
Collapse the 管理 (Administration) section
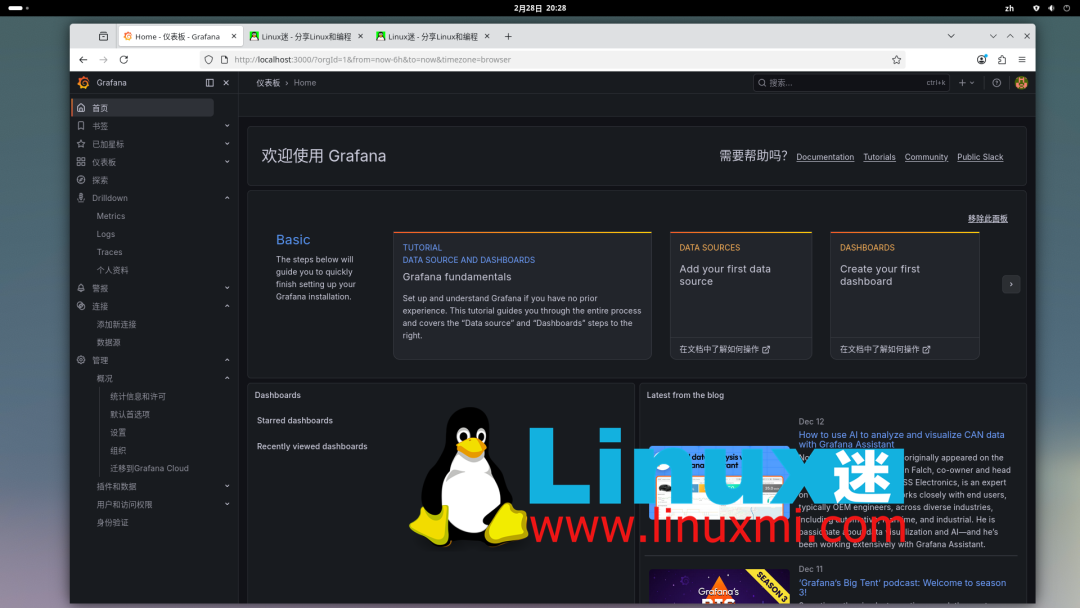(x=227, y=360)
